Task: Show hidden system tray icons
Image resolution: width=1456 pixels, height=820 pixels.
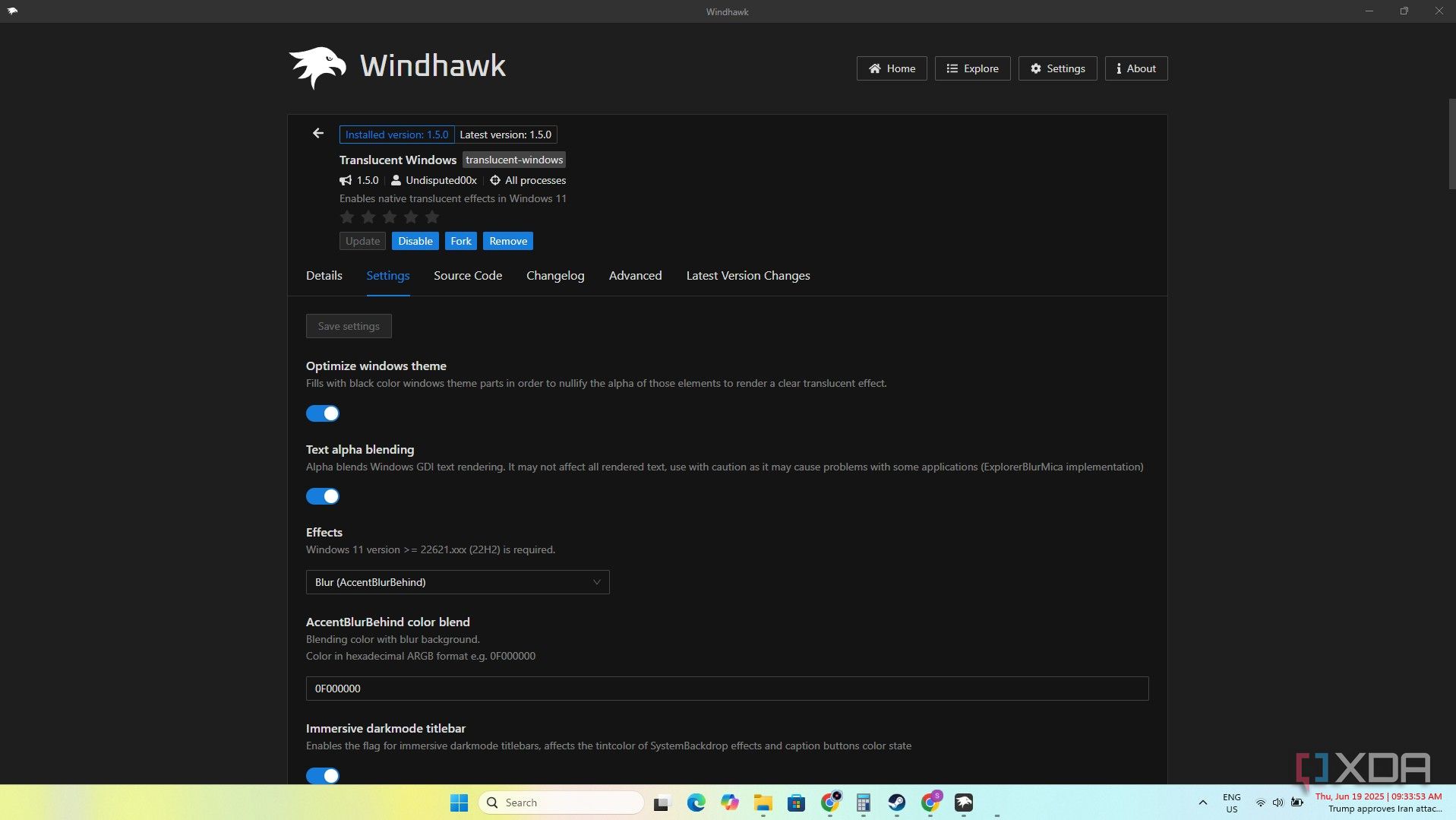Action: pos(1202,803)
